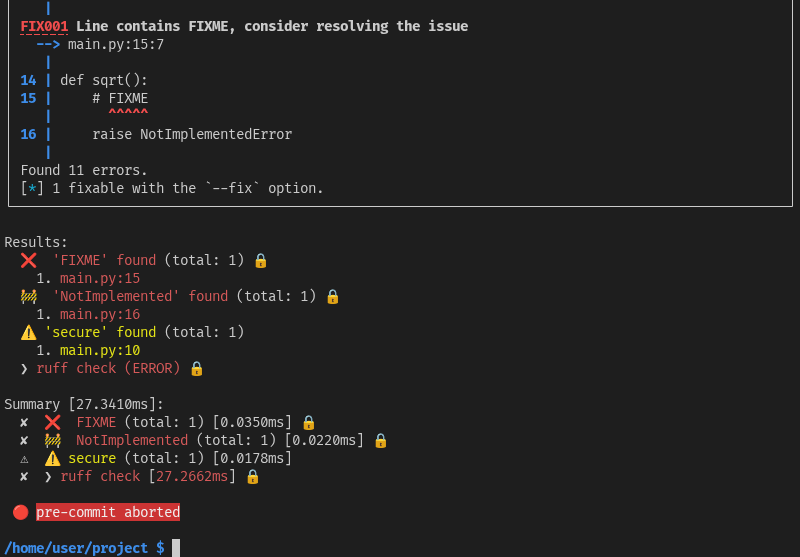
Task: Click the small ✘ mark starting the Summary NotImplemented row
Action: tap(24, 440)
